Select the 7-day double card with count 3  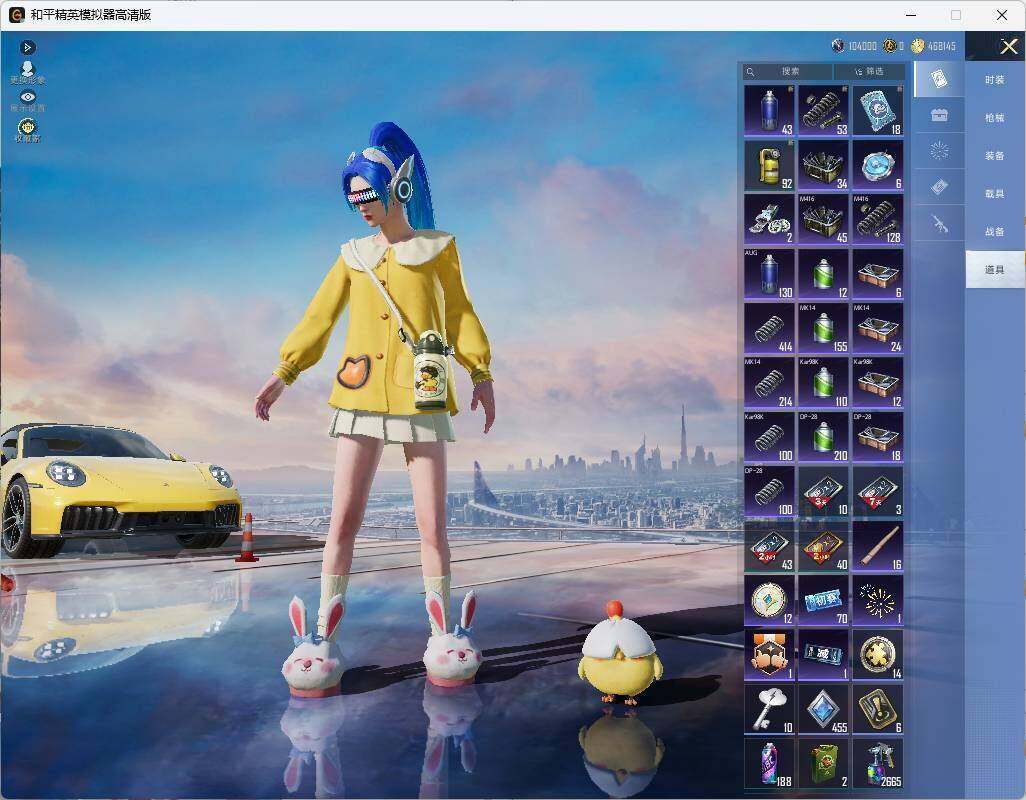coord(878,491)
